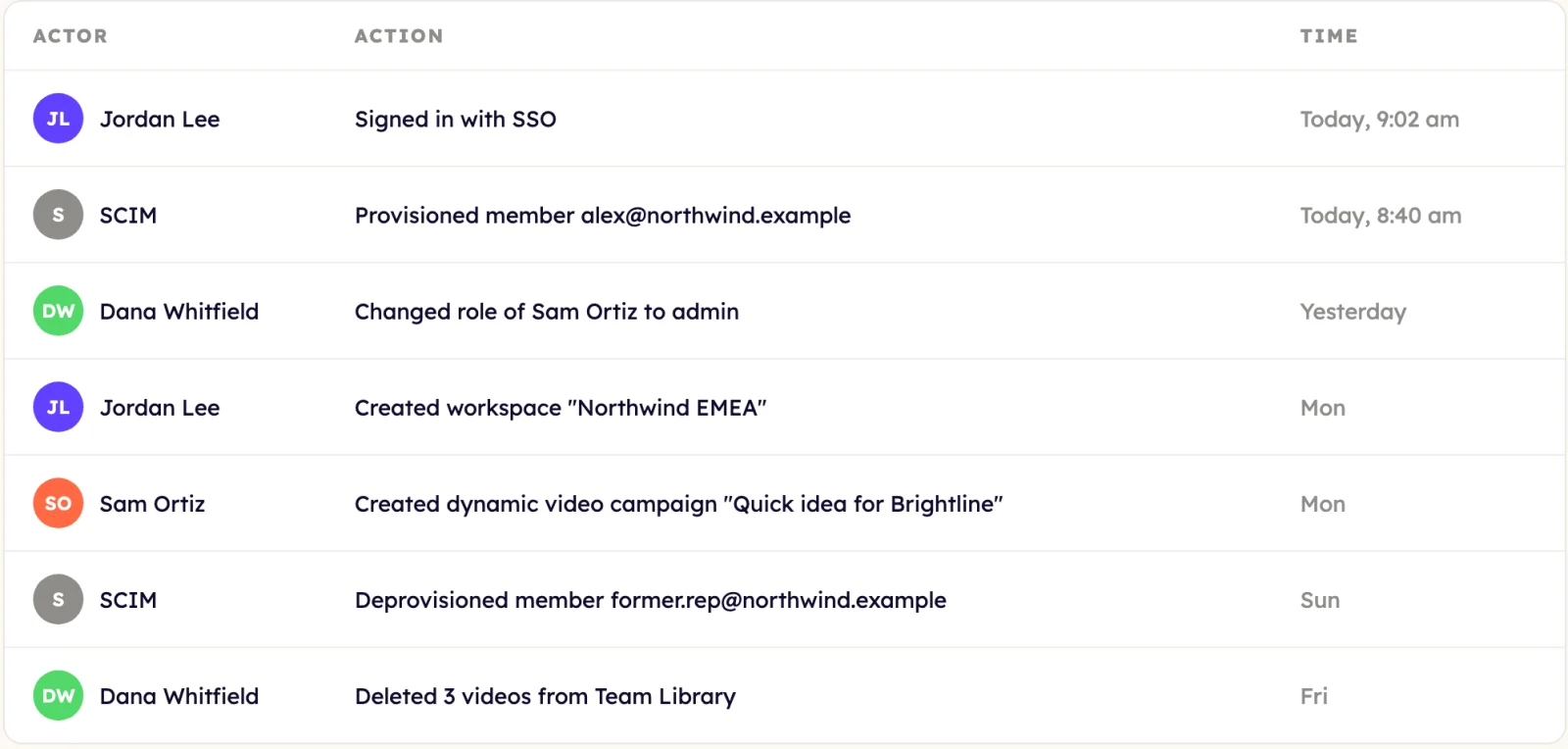Click the ACTION column header
Viewport: 1568px width, 749px height.
[x=399, y=36]
